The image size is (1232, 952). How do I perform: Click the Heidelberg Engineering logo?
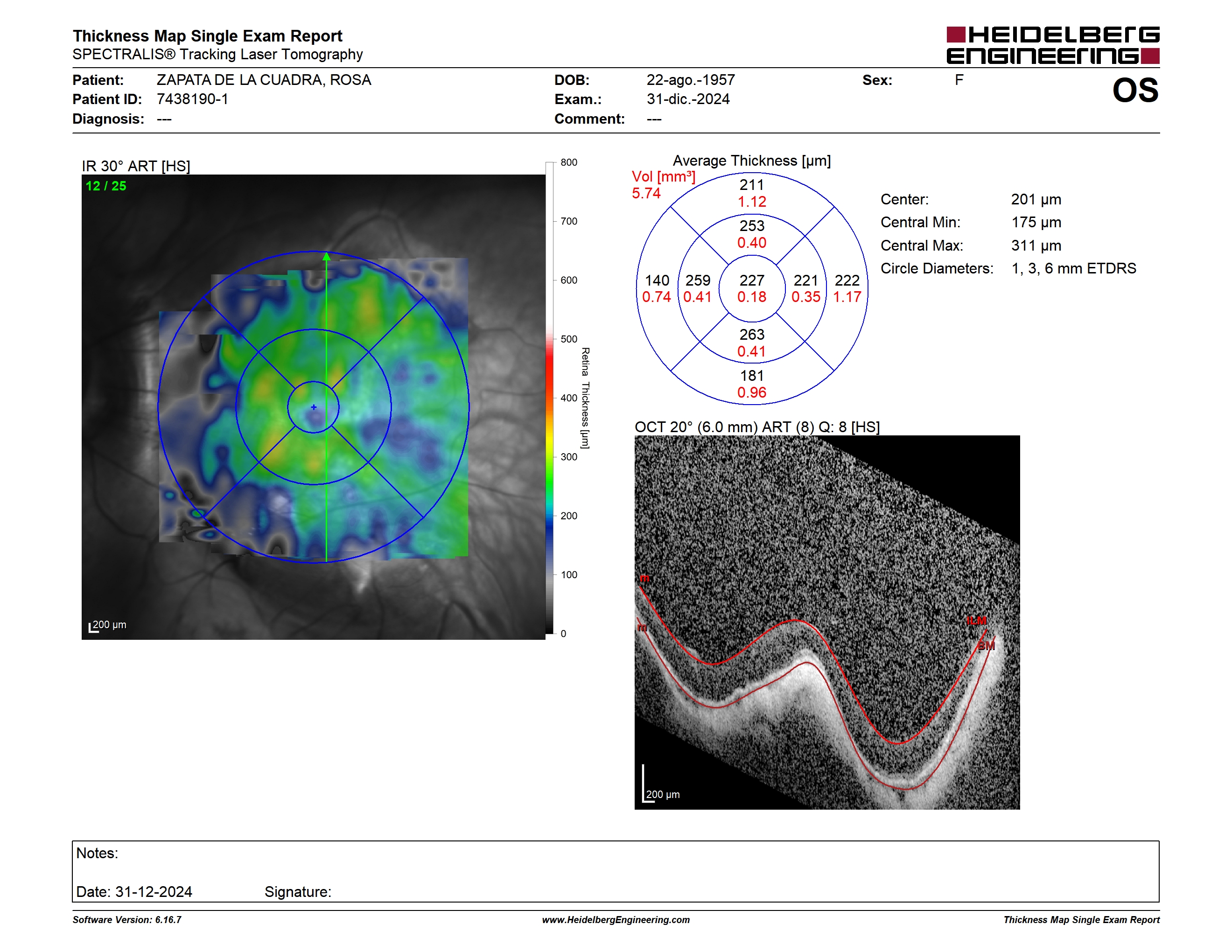1053,45
